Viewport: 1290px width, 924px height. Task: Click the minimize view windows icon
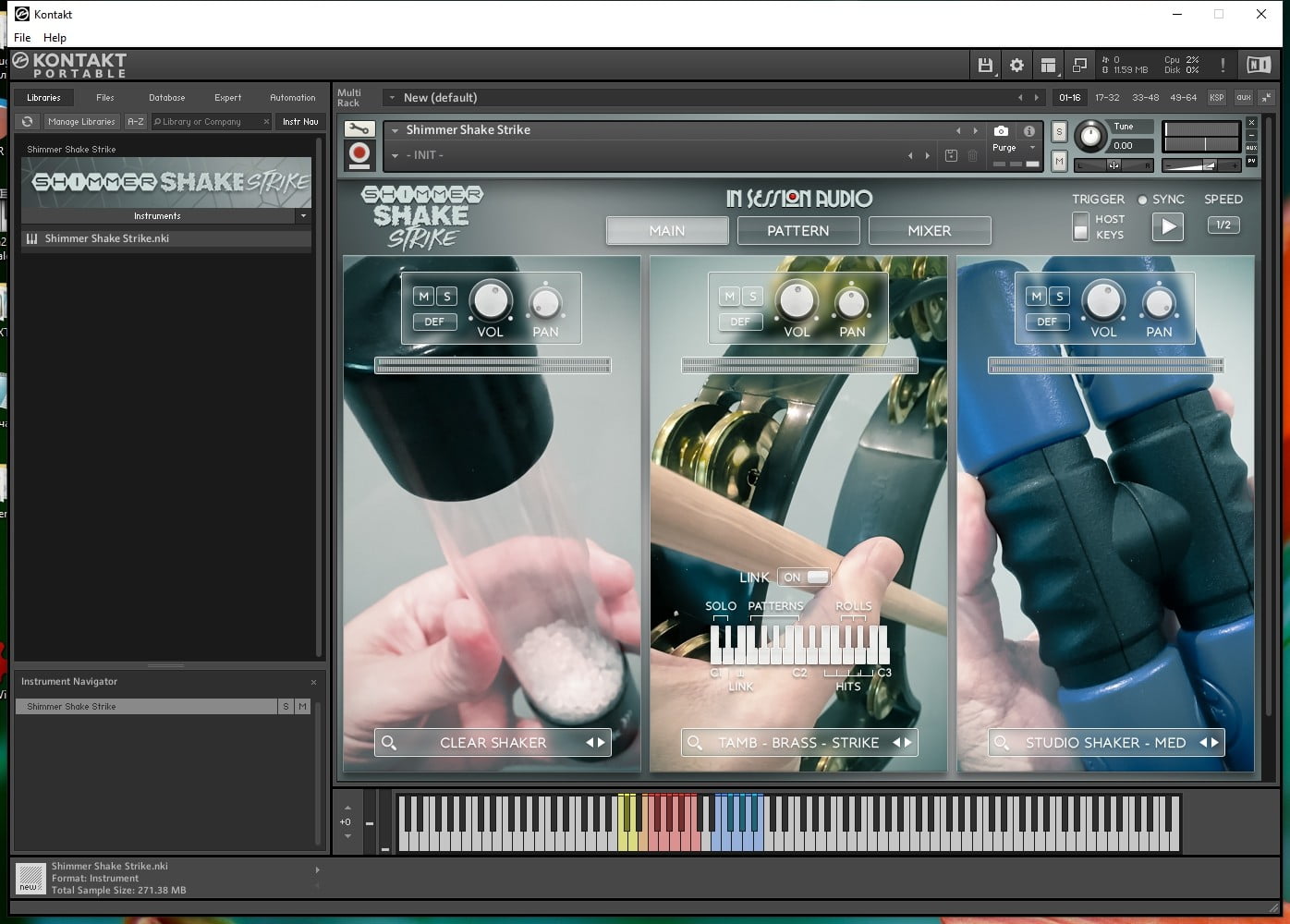pyautogui.click(x=1079, y=65)
